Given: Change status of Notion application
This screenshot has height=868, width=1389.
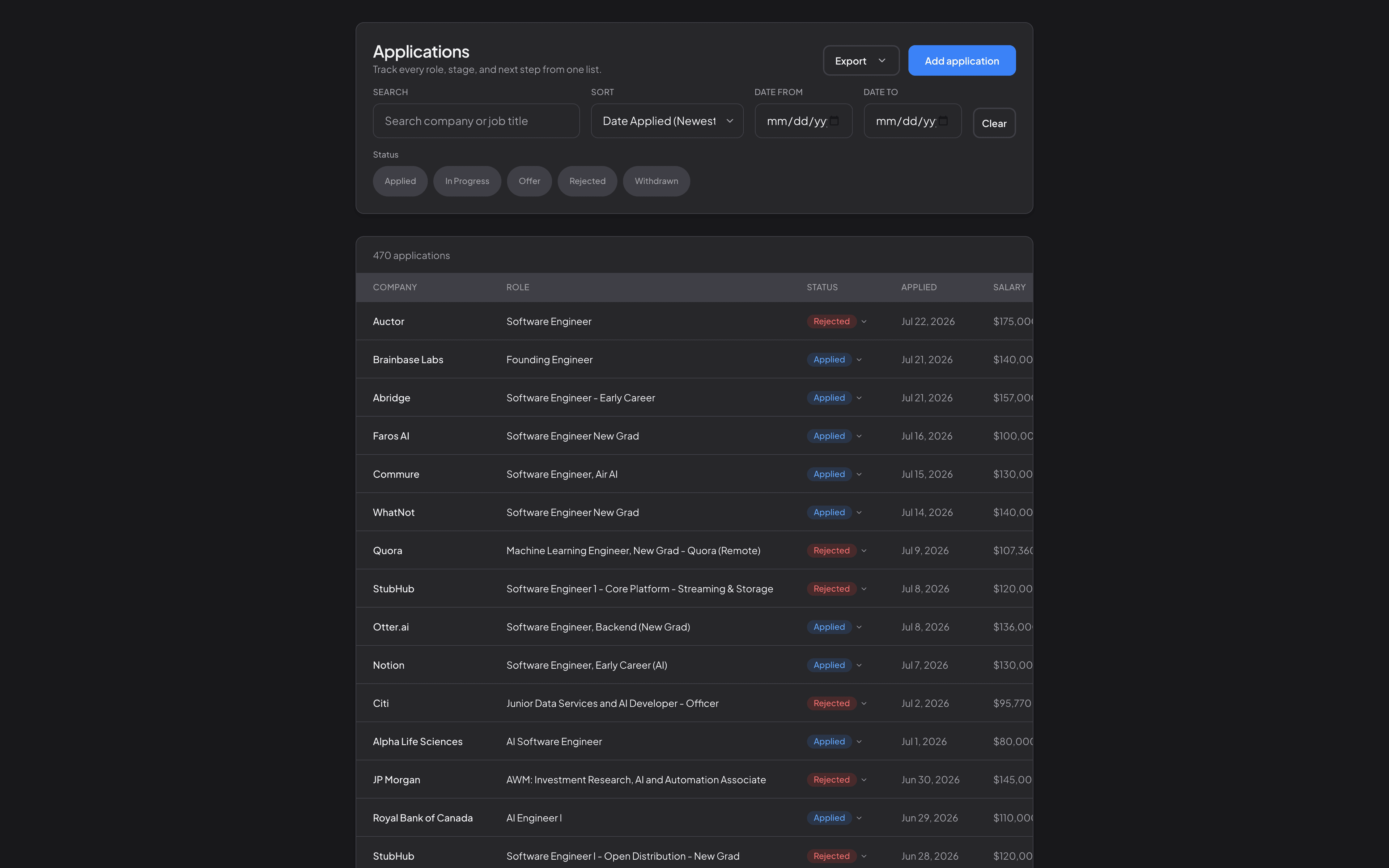Looking at the screenshot, I should pos(834,665).
